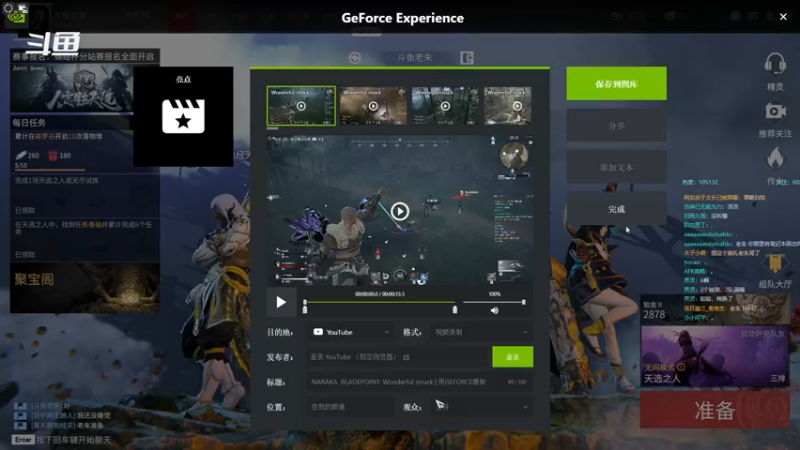
Task: Click the 完成 done button
Action: [616, 209]
